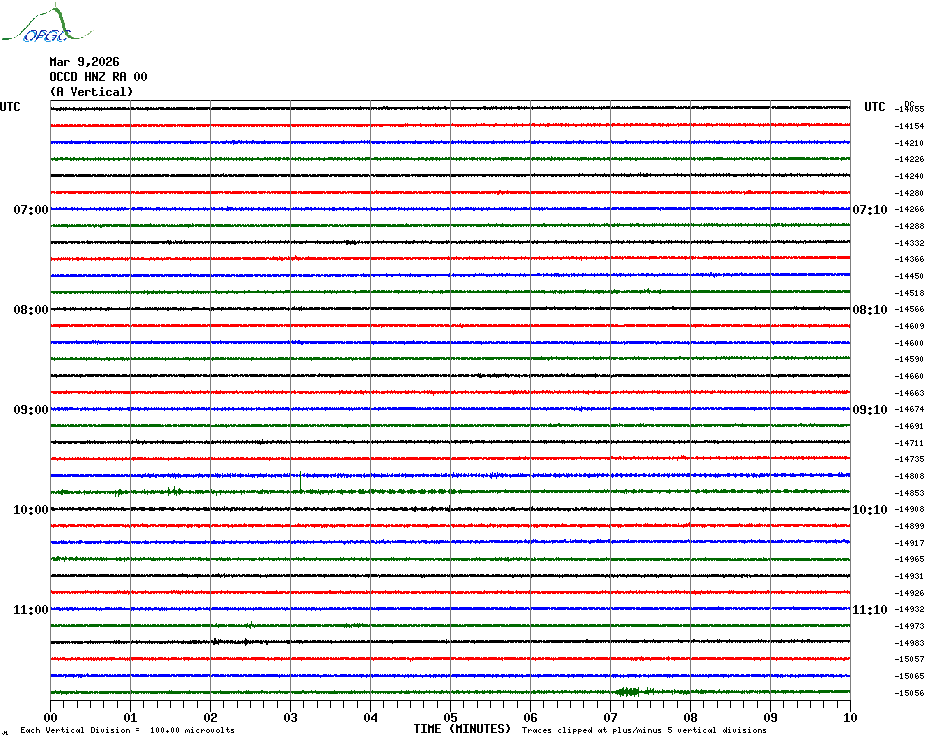Click the Mar 9,2026 date text

click(x=84, y=62)
